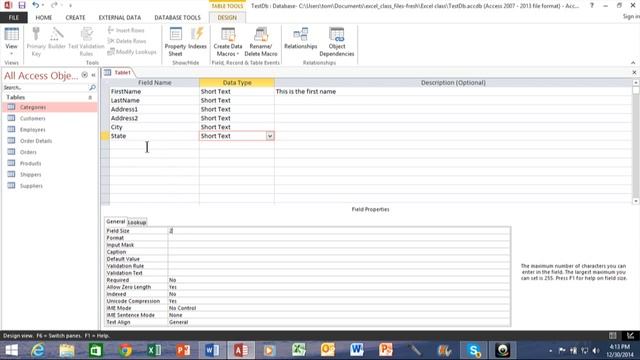Open the Builder tool
Screen dimensions: 640x360
pos(57,39)
